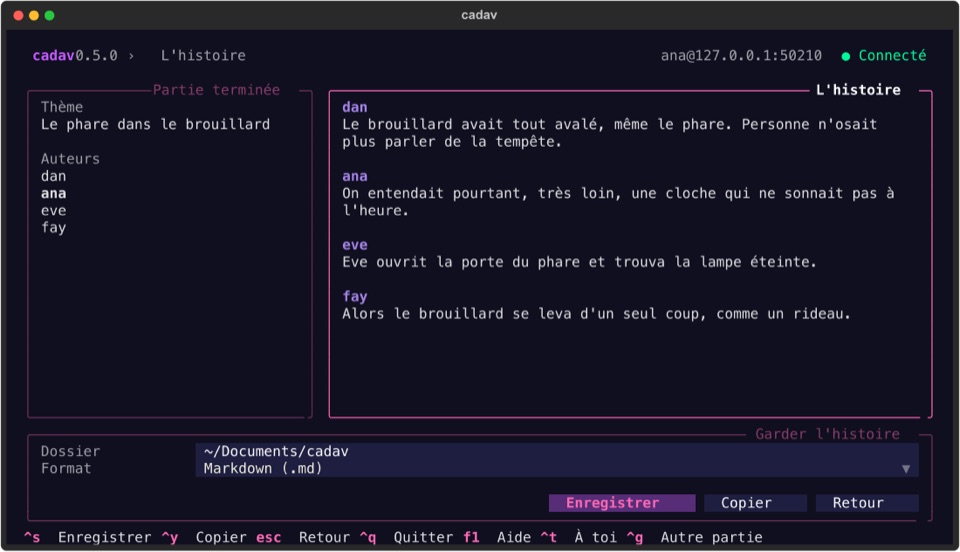The width and height of the screenshot is (960, 552).
Task: Click the Copier button
Action: click(x=755, y=503)
